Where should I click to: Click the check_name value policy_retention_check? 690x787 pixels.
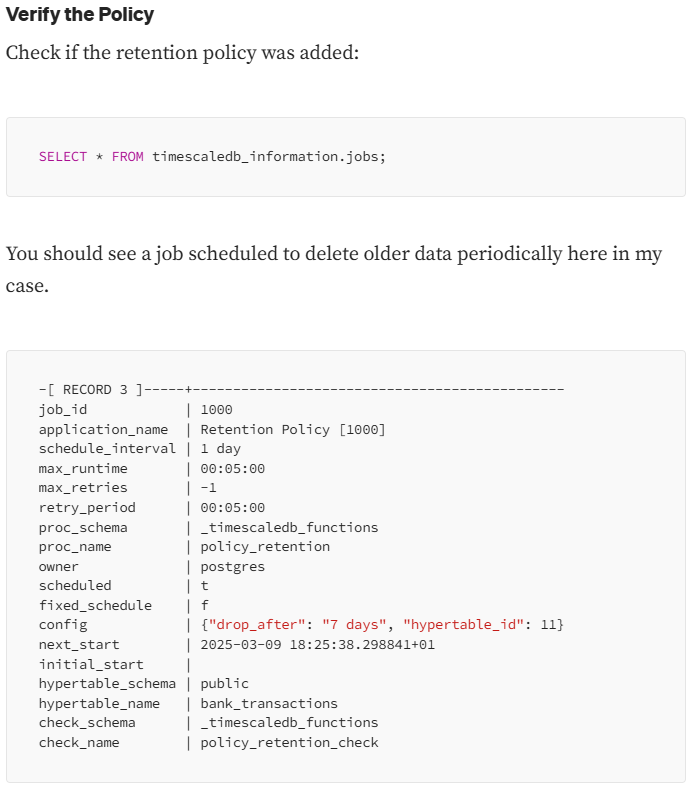point(289,743)
